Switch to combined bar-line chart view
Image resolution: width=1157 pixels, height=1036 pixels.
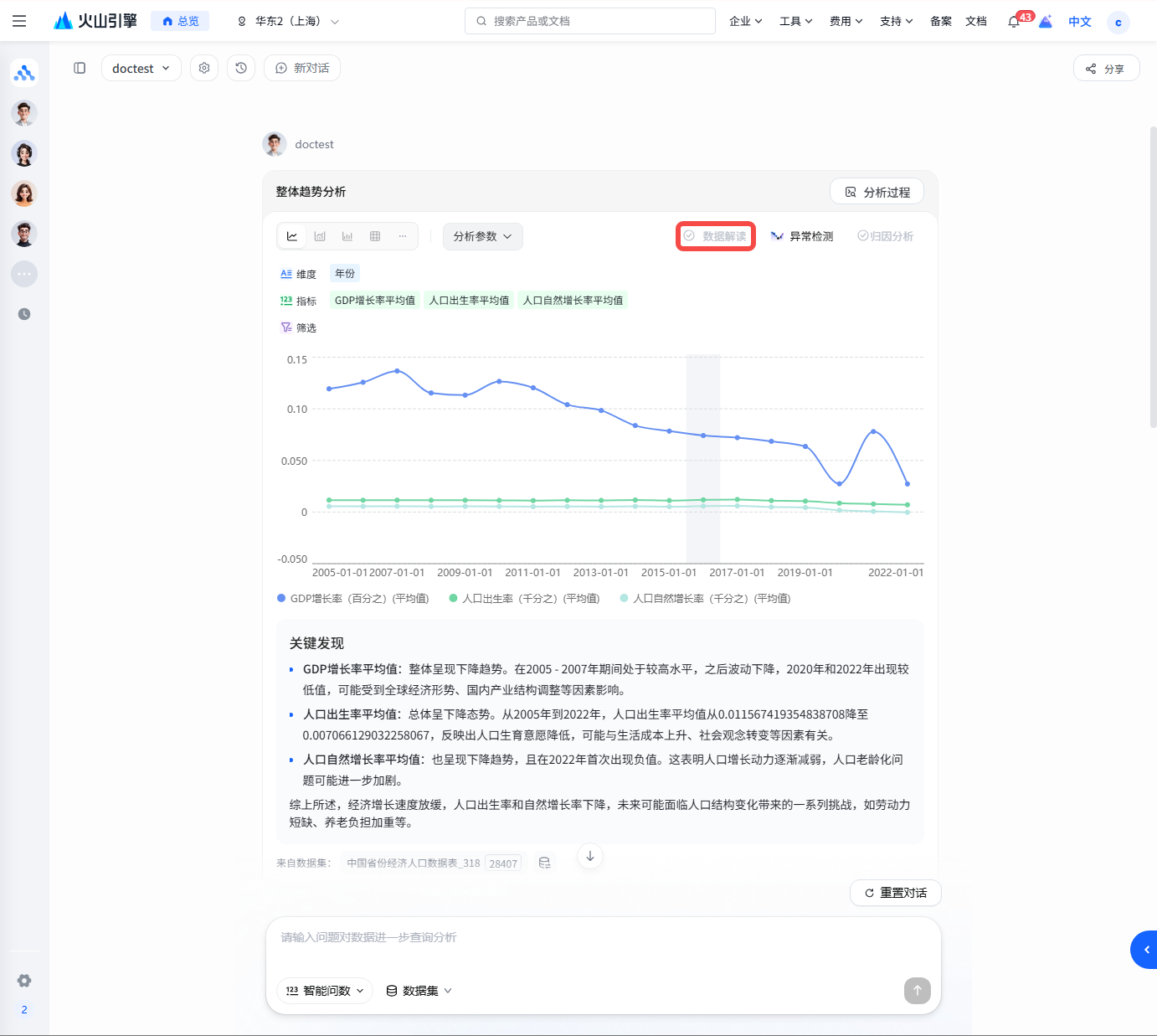click(320, 236)
